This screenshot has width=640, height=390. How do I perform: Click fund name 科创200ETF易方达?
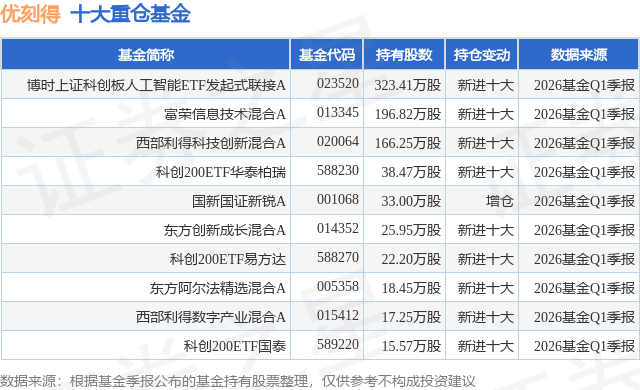coord(228,259)
